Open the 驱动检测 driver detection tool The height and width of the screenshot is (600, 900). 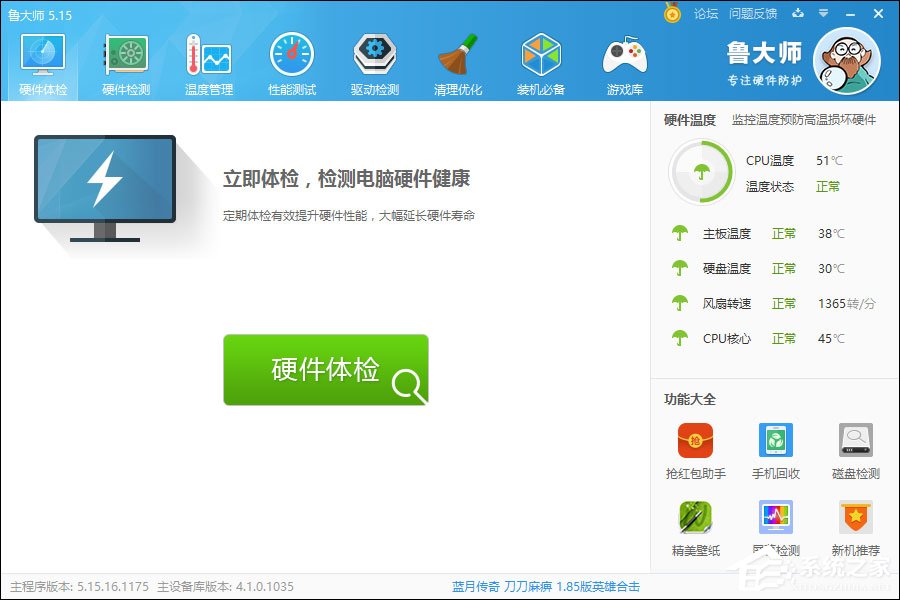[x=373, y=60]
